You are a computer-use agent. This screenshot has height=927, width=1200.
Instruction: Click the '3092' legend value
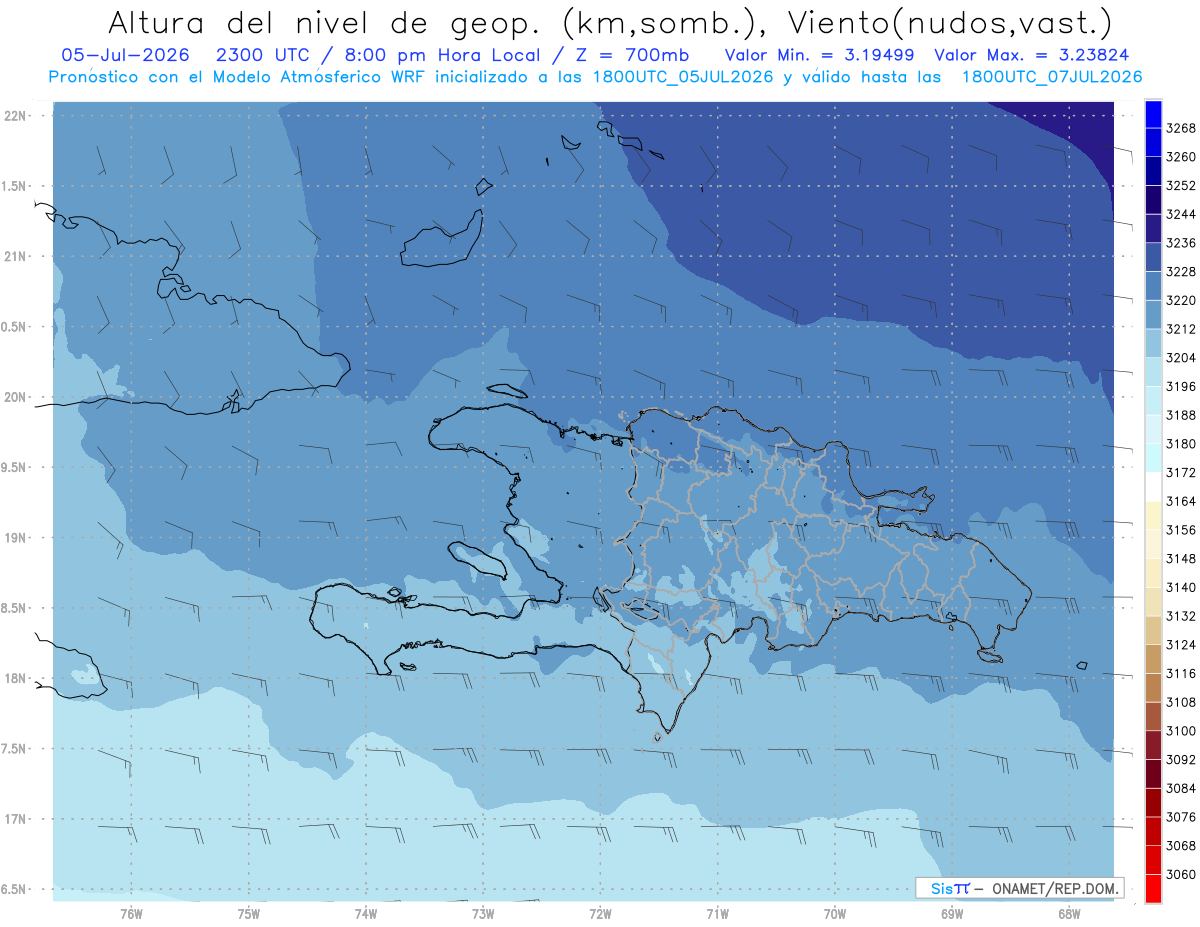pyautogui.click(x=1181, y=760)
